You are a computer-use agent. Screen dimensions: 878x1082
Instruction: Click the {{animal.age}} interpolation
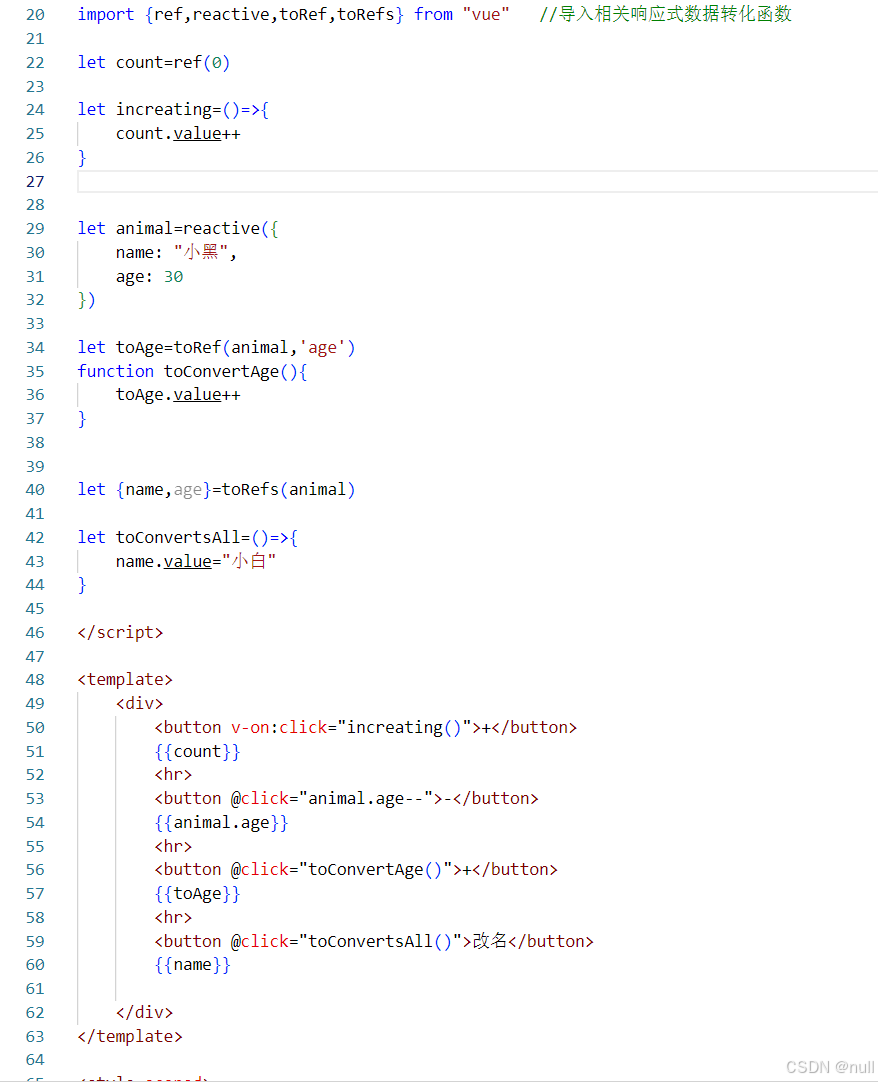(222, 823)
